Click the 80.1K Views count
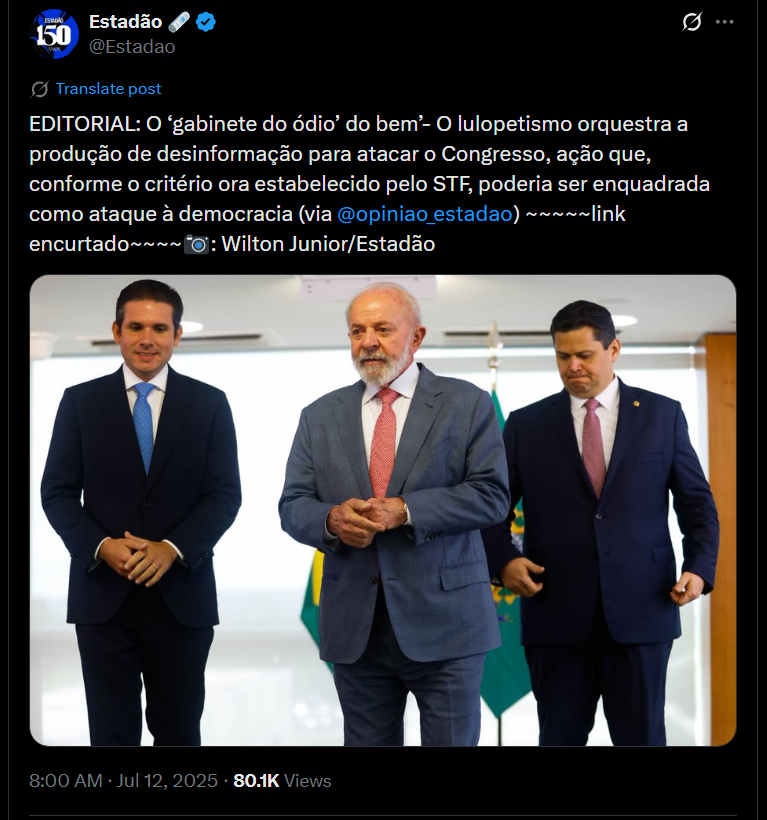Viewport: 767px width, 820px height. [282, 780]
